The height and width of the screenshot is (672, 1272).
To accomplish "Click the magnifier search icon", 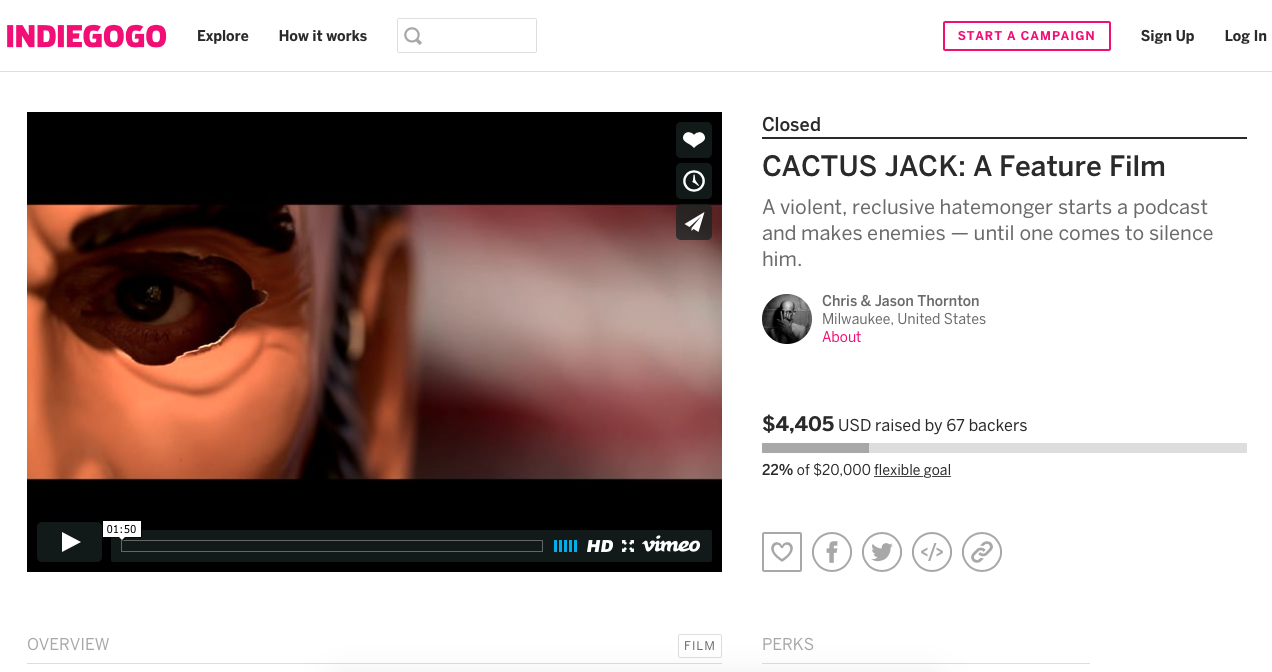I will 413,36.
